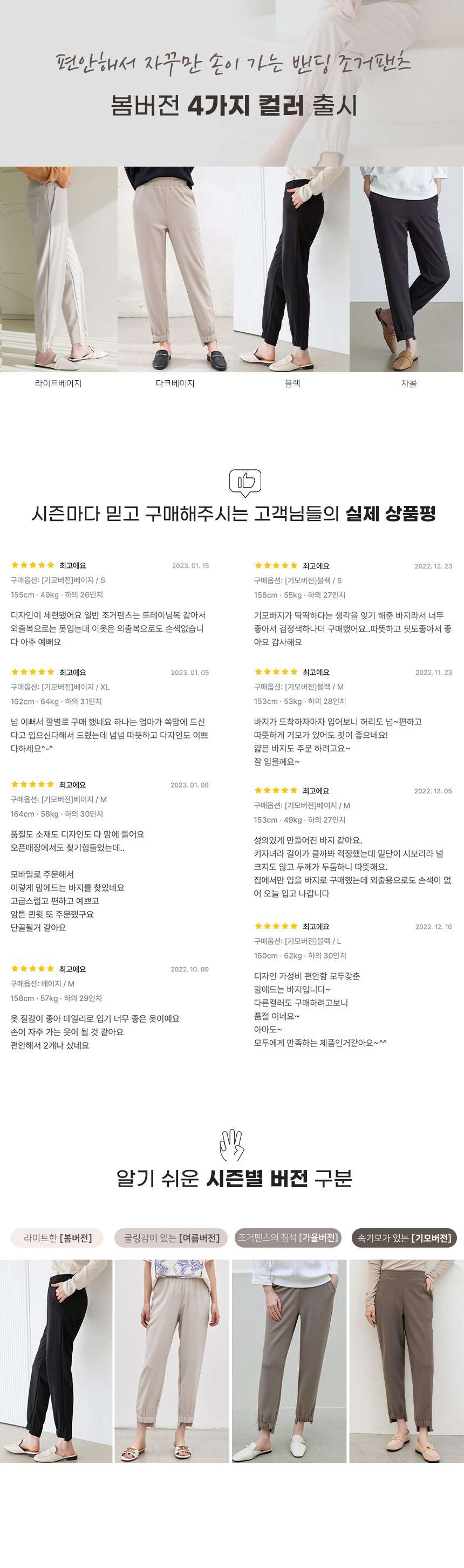Click the 차콜 color label
The width and height of the screenshot is (464, 1568).
(x=409, y=383)
